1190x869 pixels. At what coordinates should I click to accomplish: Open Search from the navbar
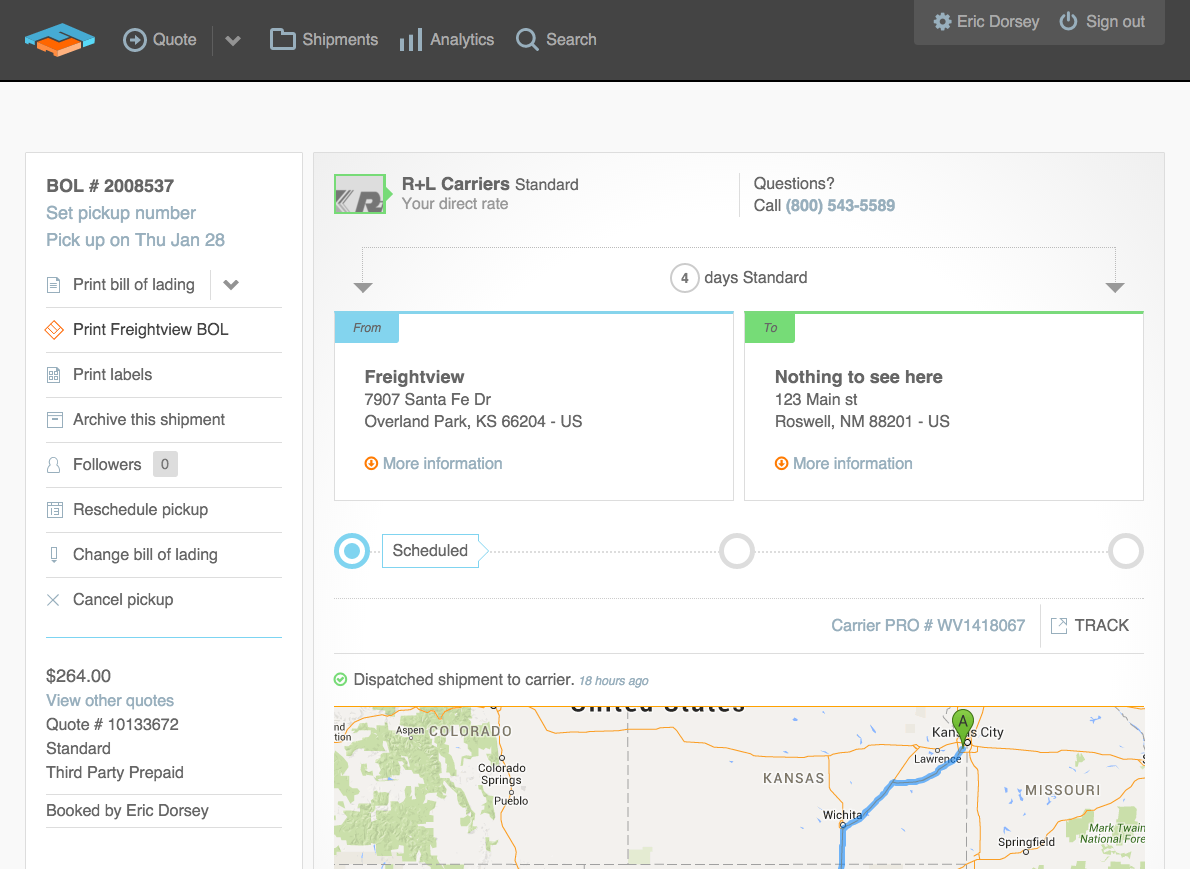point(556,39)
